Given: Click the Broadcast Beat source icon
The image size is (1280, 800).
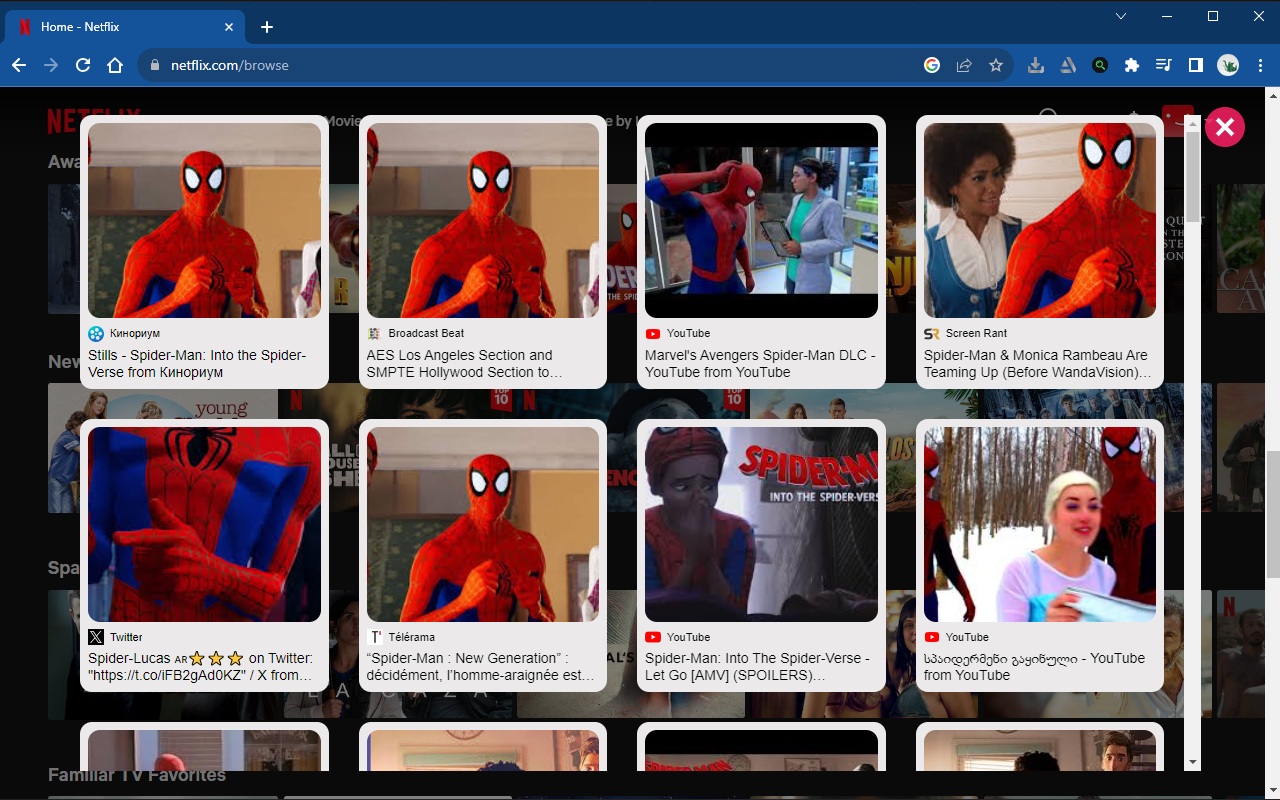Looking at the screenshot, I should [374, 334].
